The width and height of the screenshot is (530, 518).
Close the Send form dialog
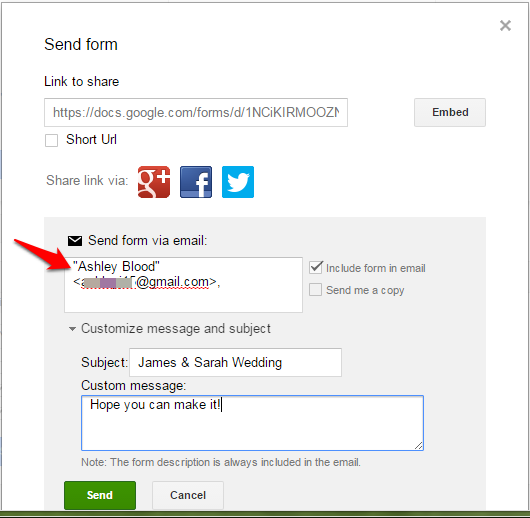point(505,25)
